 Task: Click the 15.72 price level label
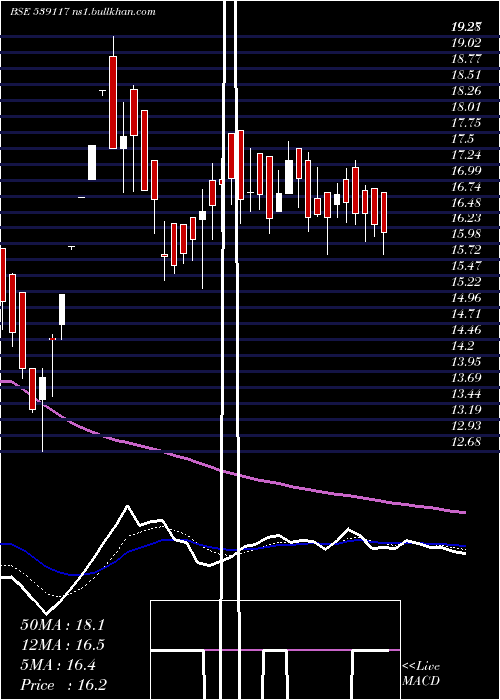466,250
